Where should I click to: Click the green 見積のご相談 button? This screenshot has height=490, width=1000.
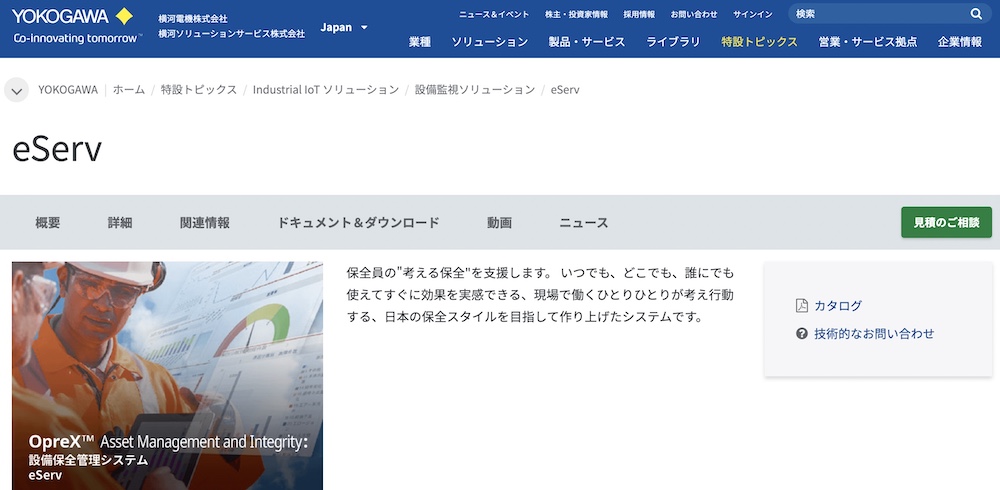(946, 222)
